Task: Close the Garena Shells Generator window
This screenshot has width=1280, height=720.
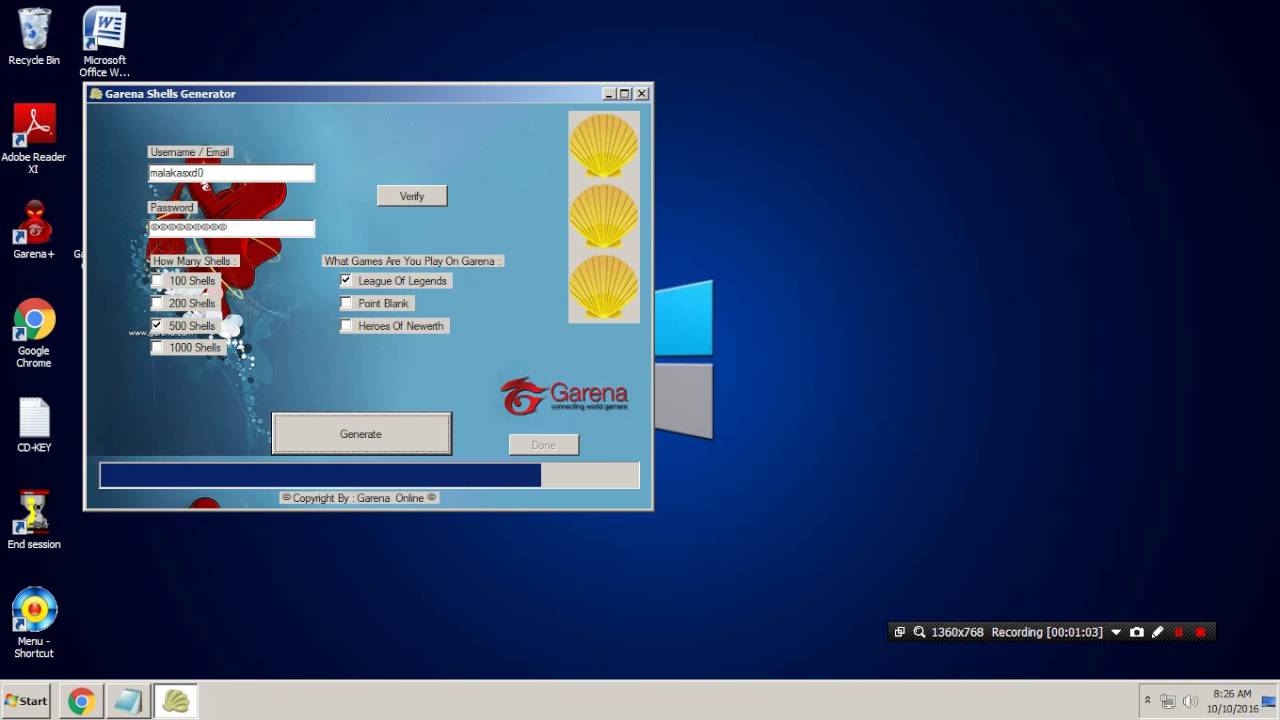Action: [x=642, y=94]
